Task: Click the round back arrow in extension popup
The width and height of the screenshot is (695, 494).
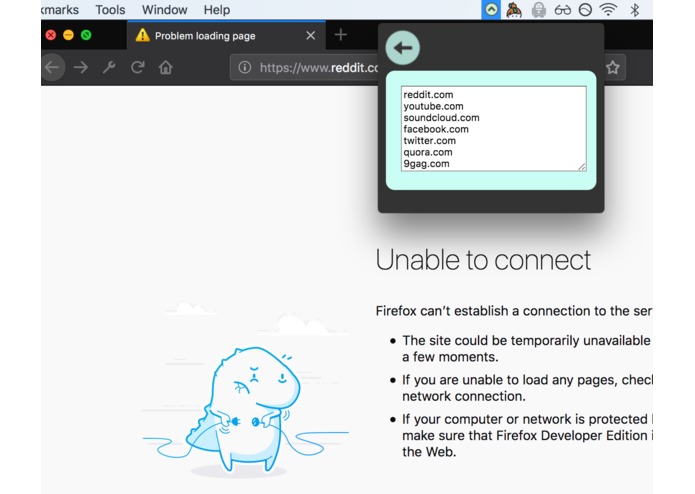Action: coord(402,48)
